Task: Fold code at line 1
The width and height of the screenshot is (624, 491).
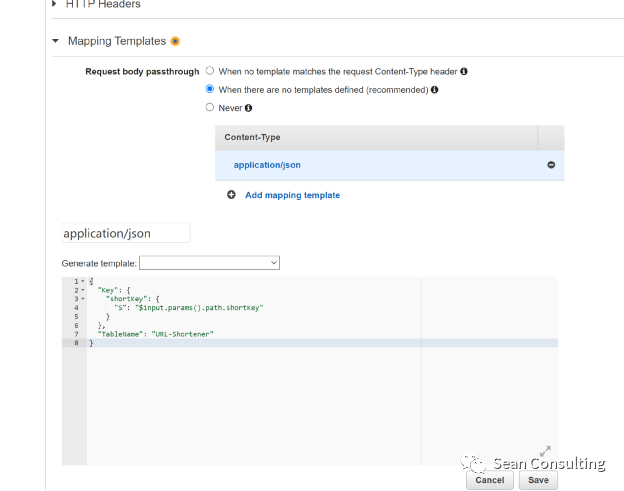Action: click(x=83, y=281)
